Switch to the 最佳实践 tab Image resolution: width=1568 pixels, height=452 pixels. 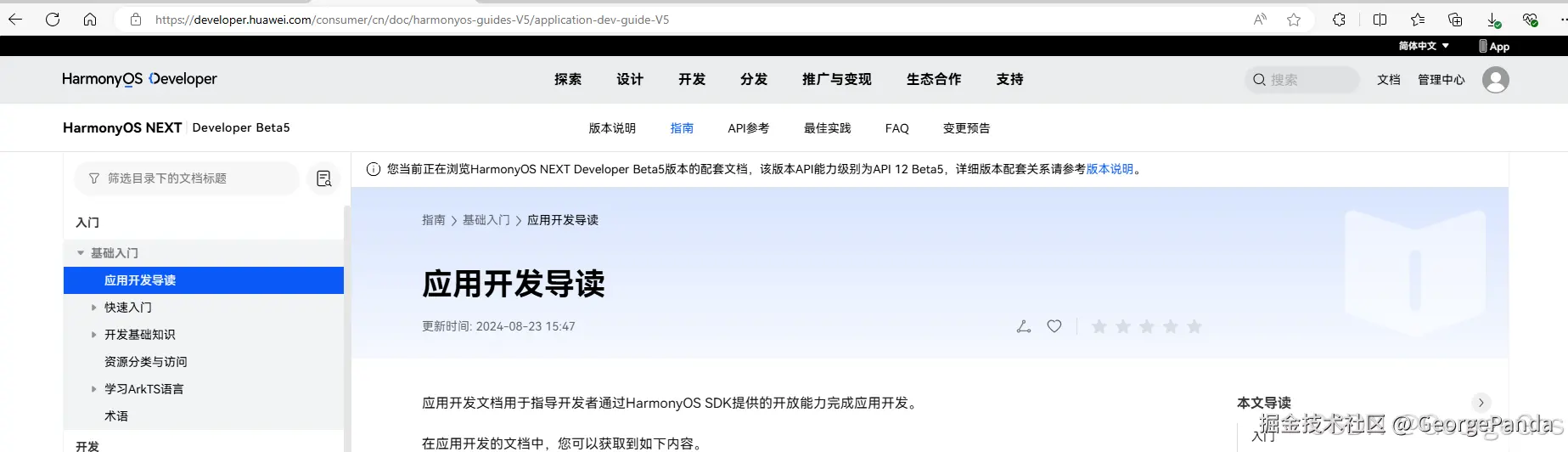pyautogui.click(x=828, y=128)
